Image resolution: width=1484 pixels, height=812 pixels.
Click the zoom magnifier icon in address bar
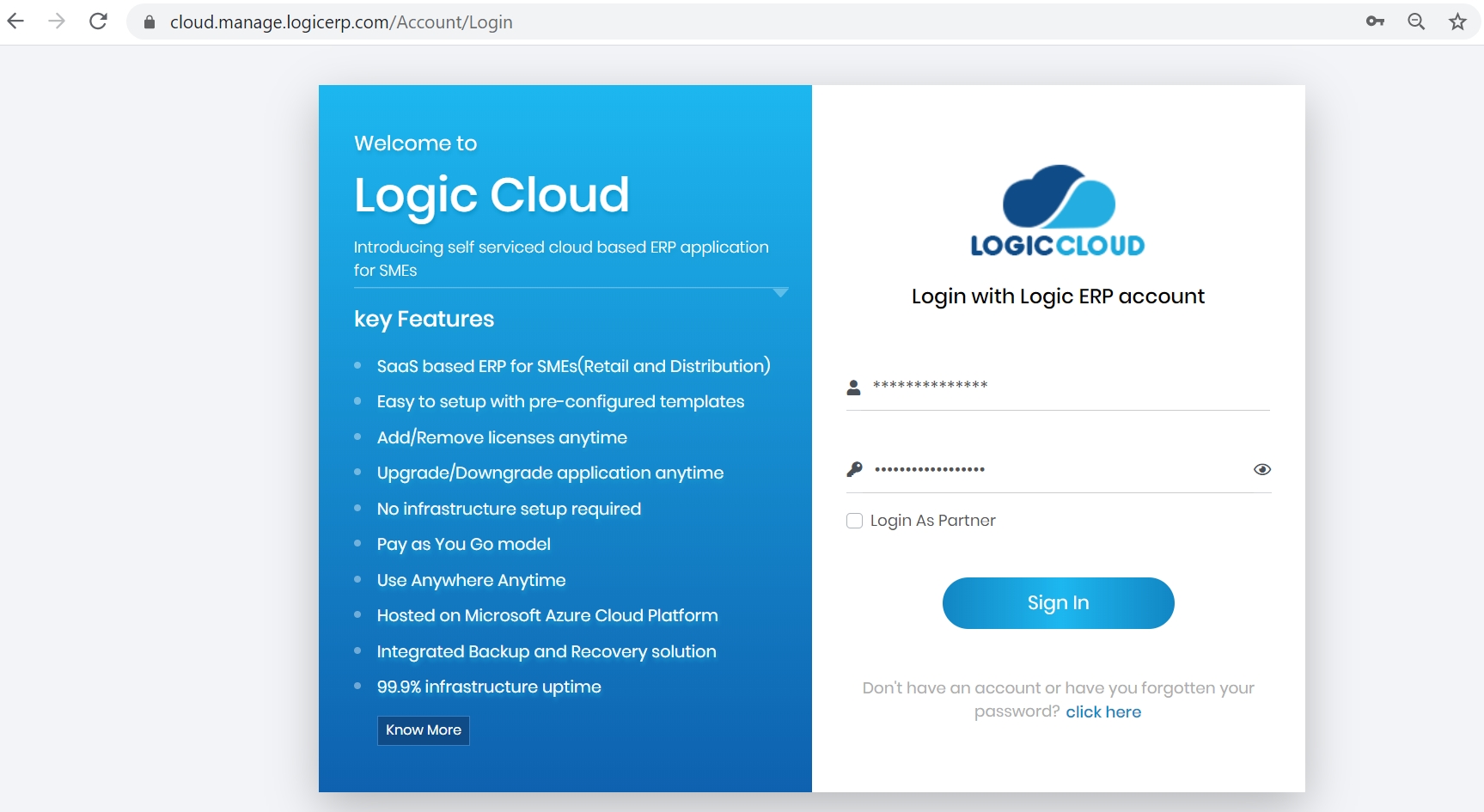[1416, 21]
